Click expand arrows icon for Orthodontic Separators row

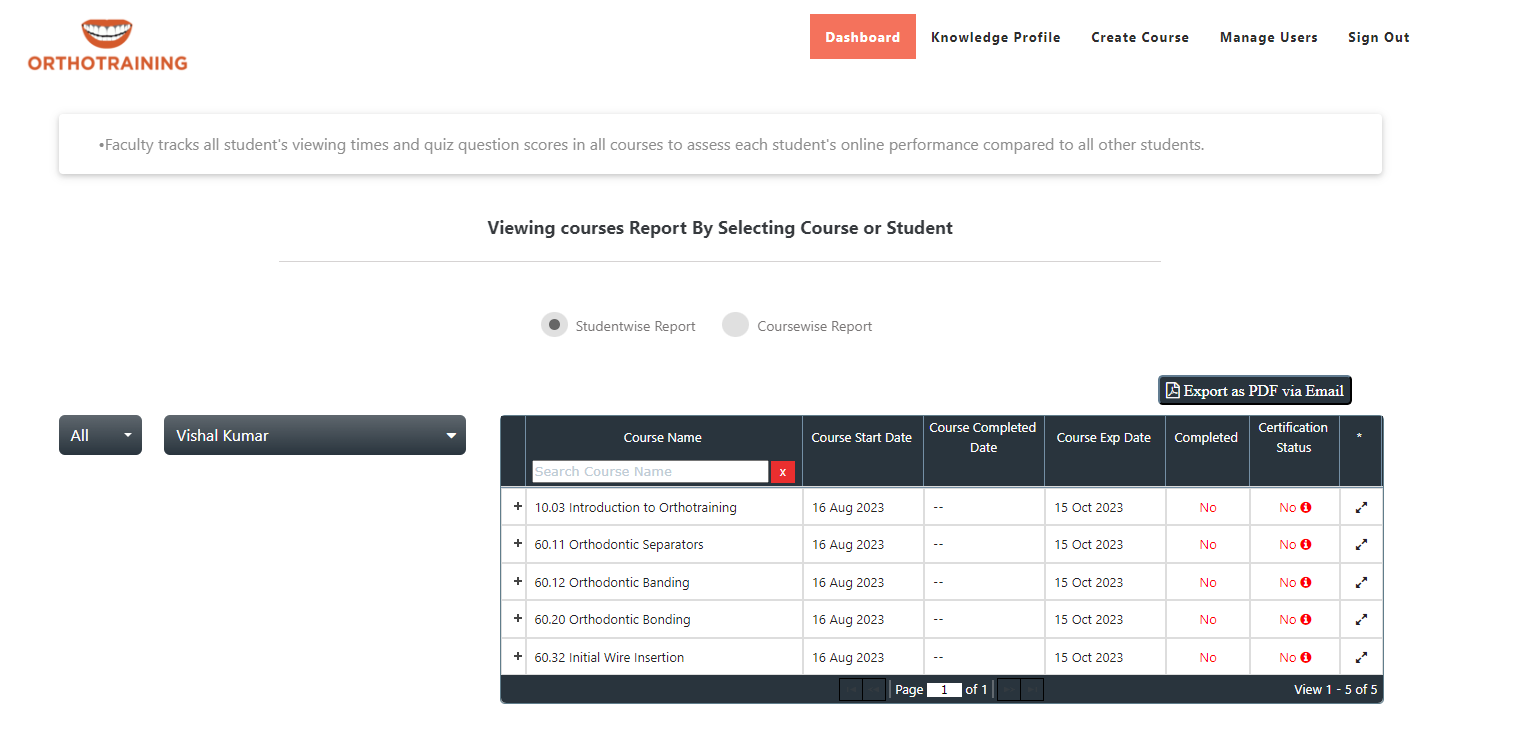click(x=1361, y=545)
